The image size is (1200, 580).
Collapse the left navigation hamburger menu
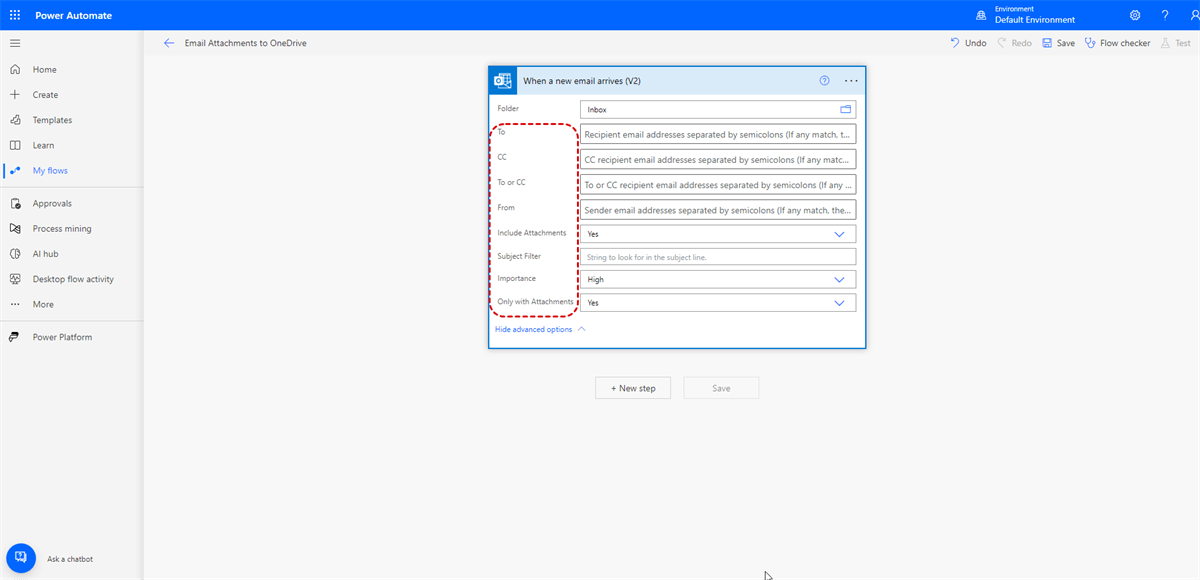pos(15,43)
